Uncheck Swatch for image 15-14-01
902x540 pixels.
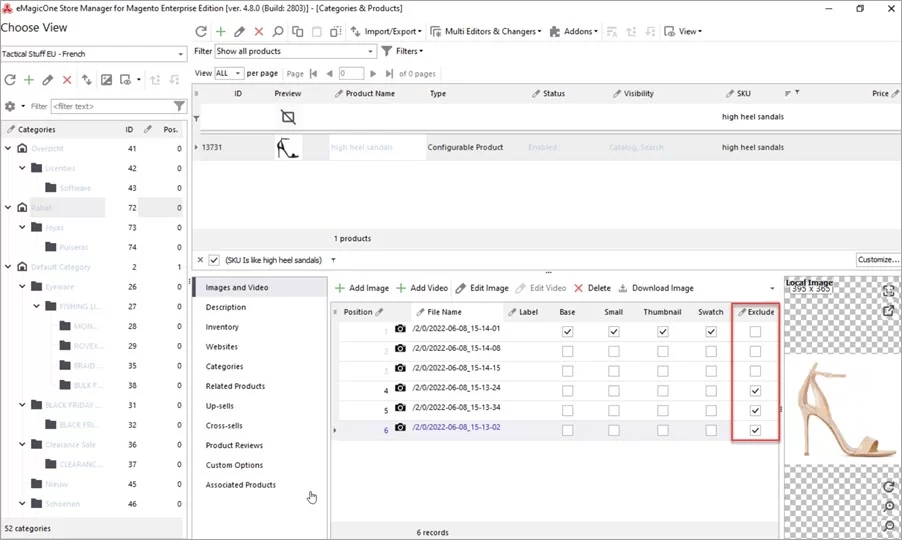(711, 332)
